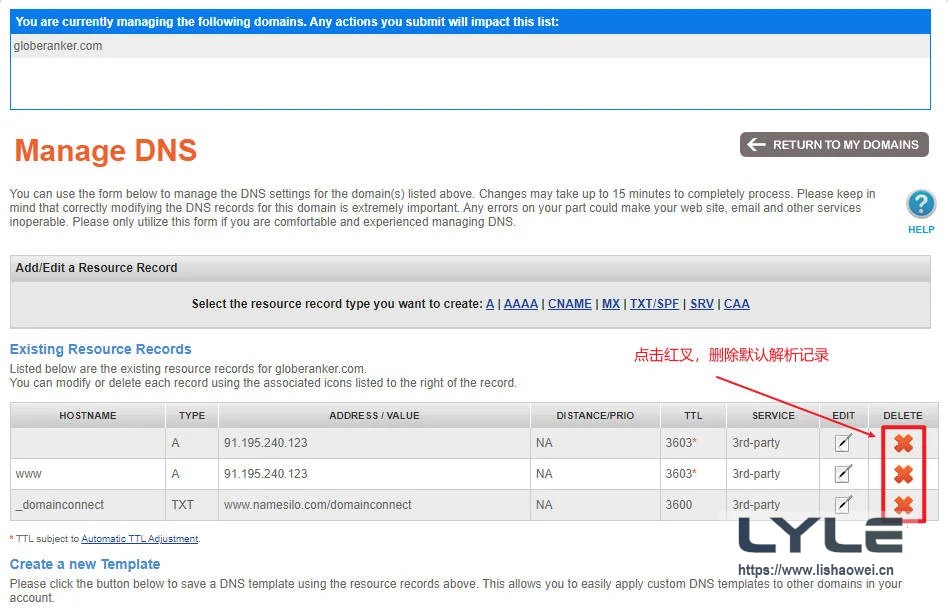The image size is (948, 611).
Task: Delete the www A record
Action: tap(902, 474)
